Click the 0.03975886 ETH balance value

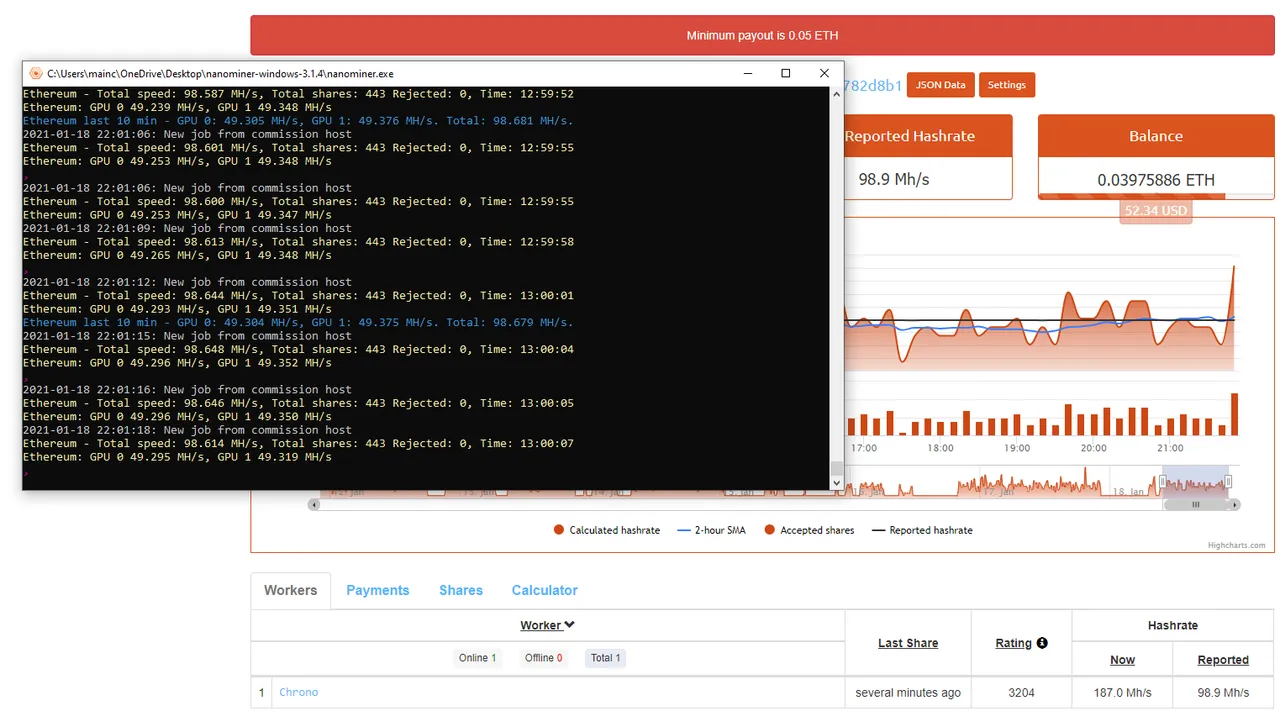(1156, 180)
